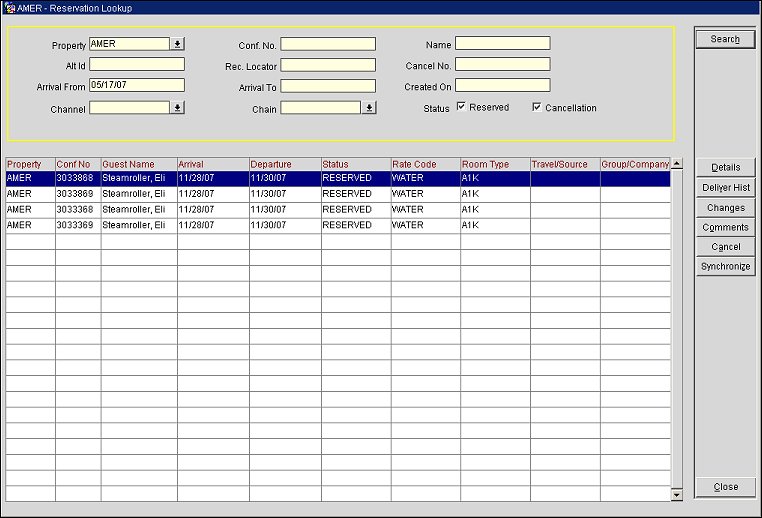Toggle the Reserved status checkbox

coord(461,107)
